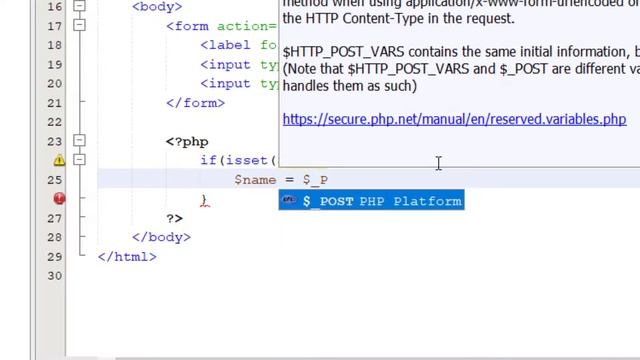This screenshot has width=640, height=360.
Task: Click line number 28 in the gutter
Action: (55, 237)
